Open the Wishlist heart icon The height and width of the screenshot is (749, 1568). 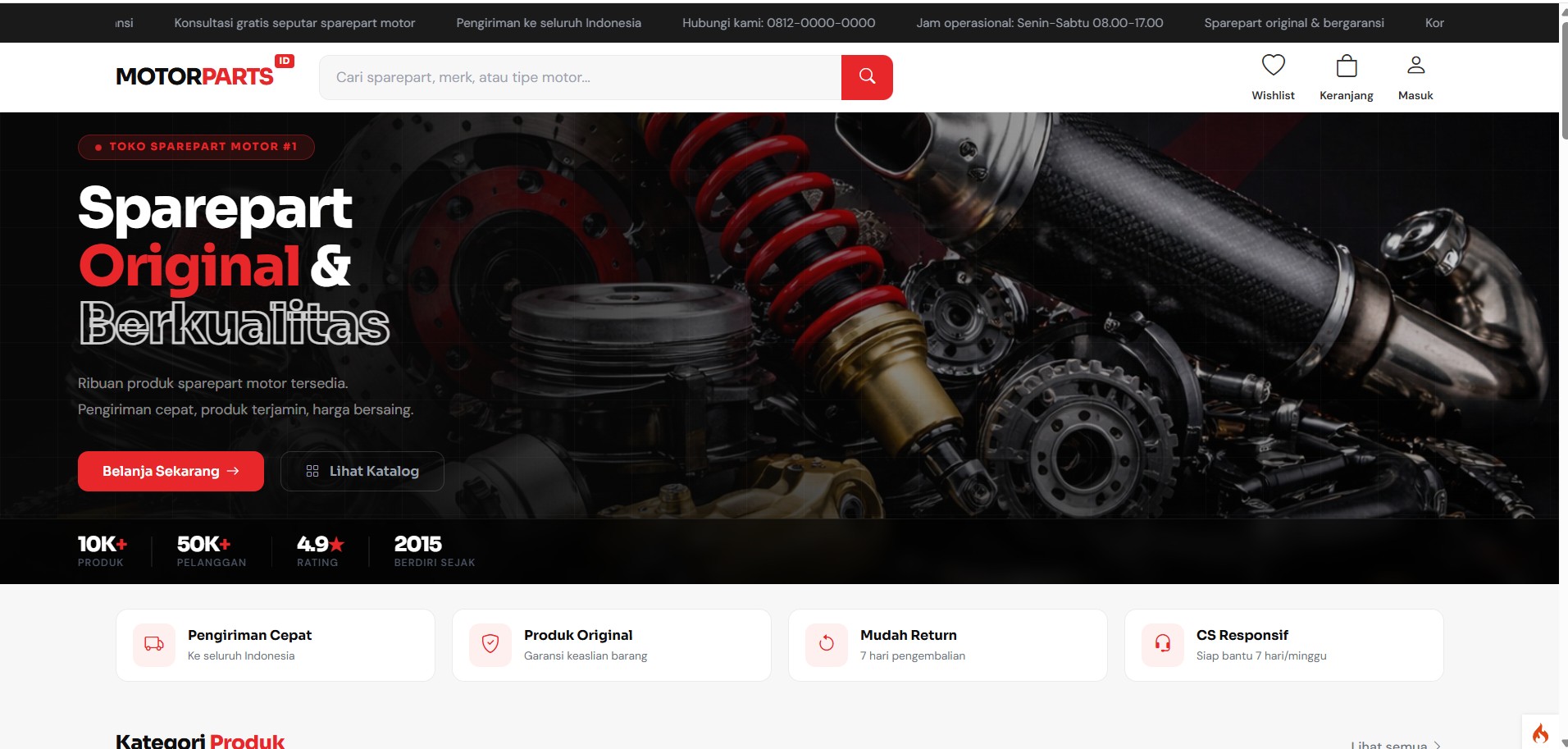1273,65
